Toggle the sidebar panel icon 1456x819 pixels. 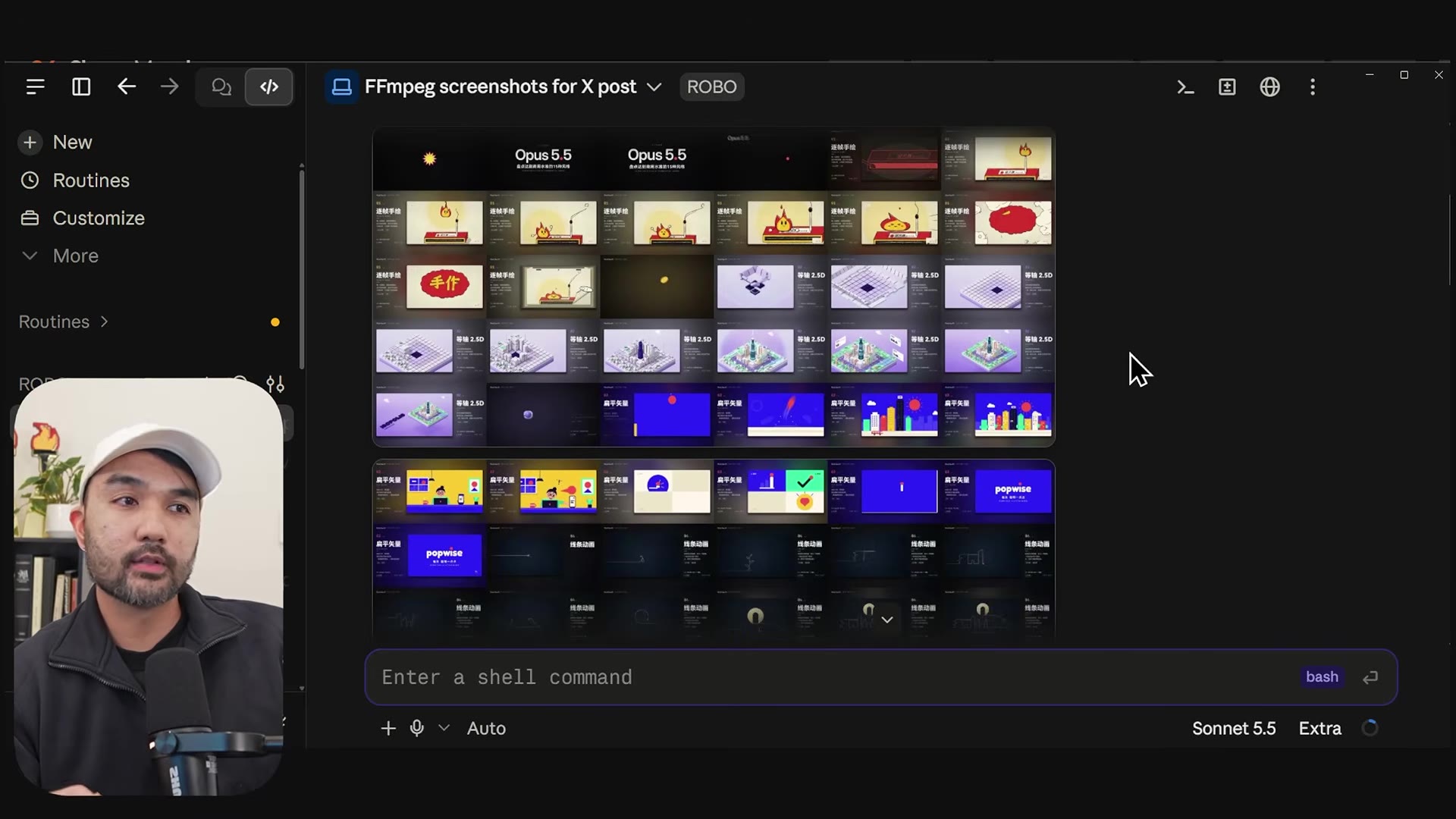point(81,86)
